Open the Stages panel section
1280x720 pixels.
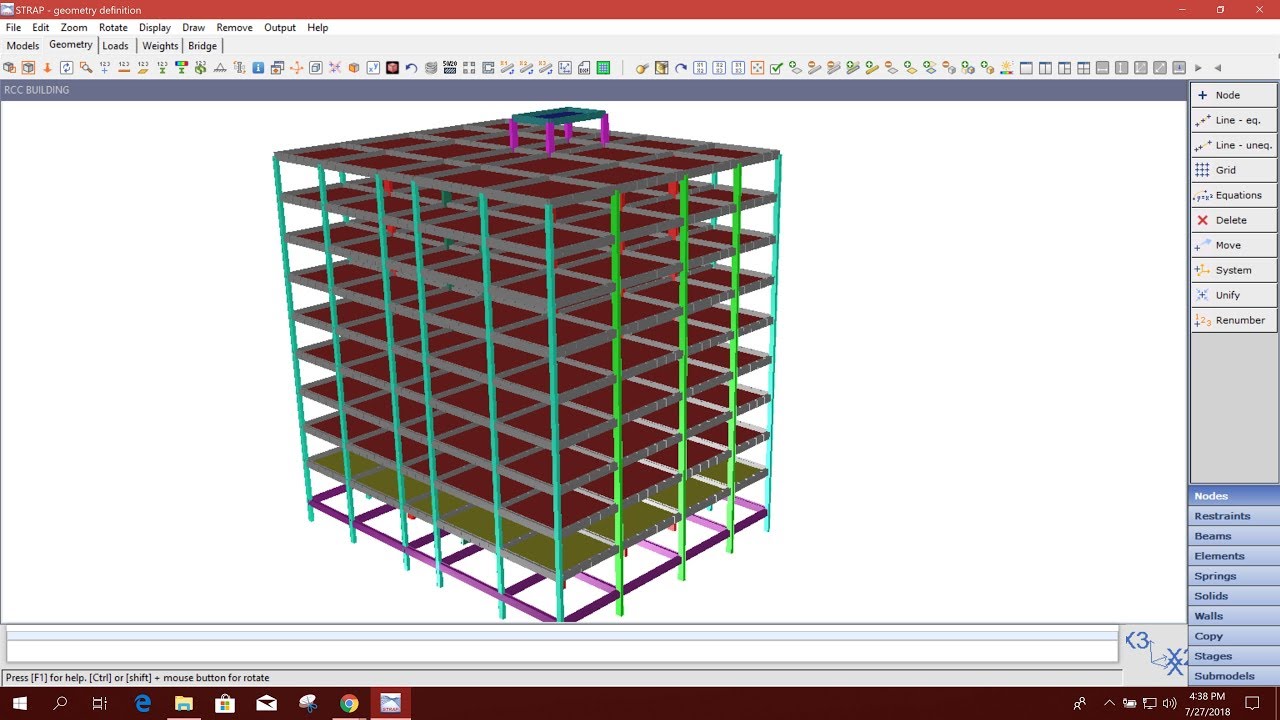click(1233, 655)
